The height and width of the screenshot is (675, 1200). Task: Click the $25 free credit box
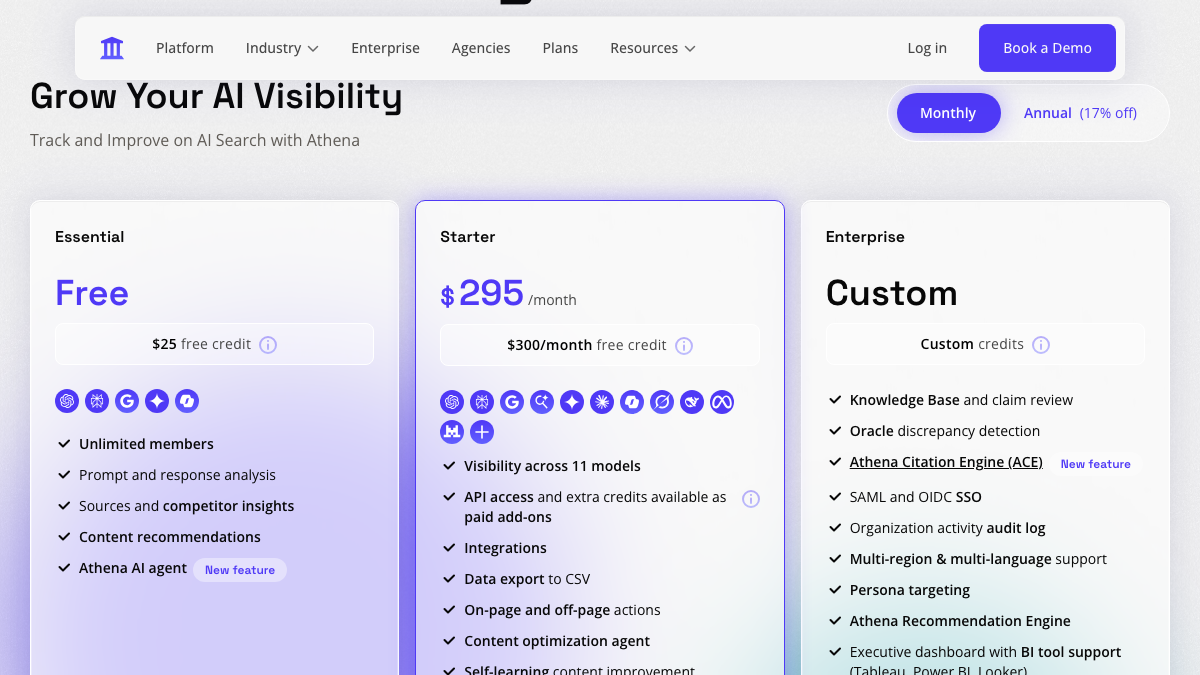[214, 344]
